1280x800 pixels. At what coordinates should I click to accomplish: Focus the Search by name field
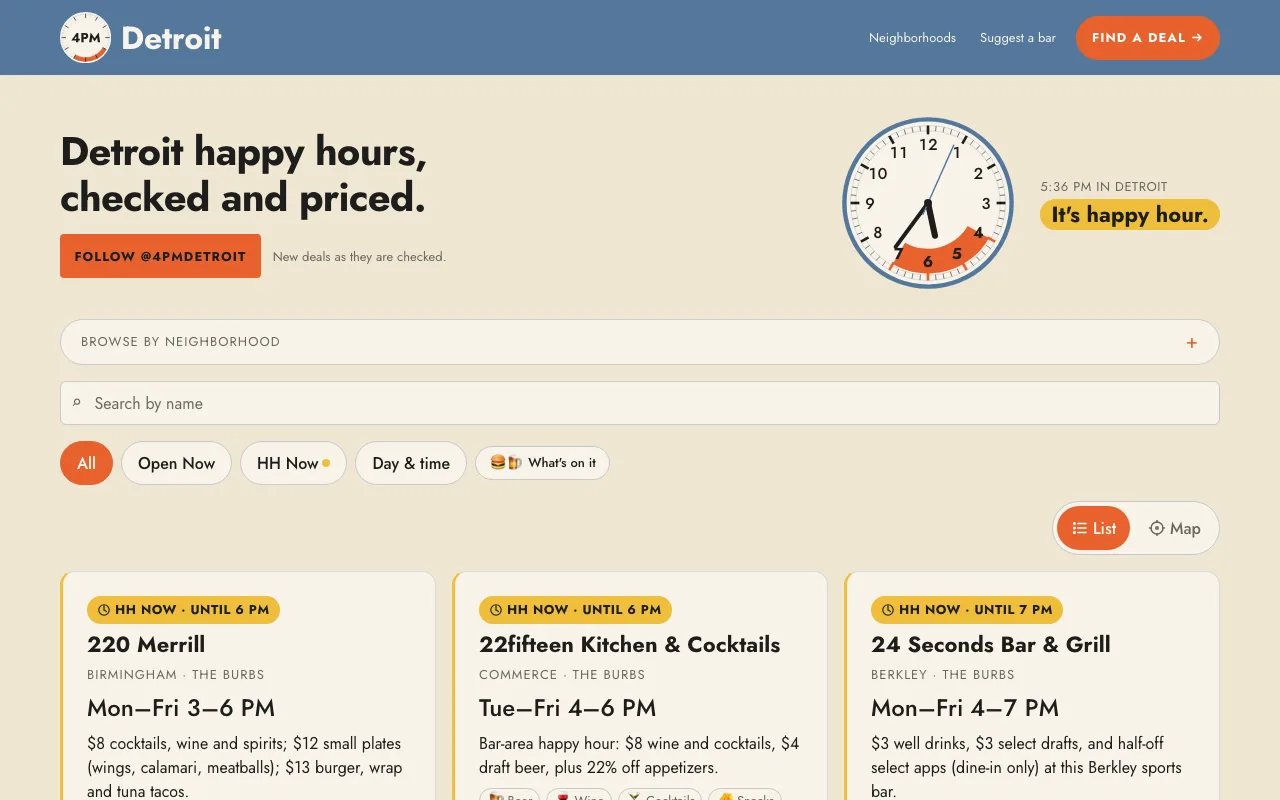tap(640, 403)
